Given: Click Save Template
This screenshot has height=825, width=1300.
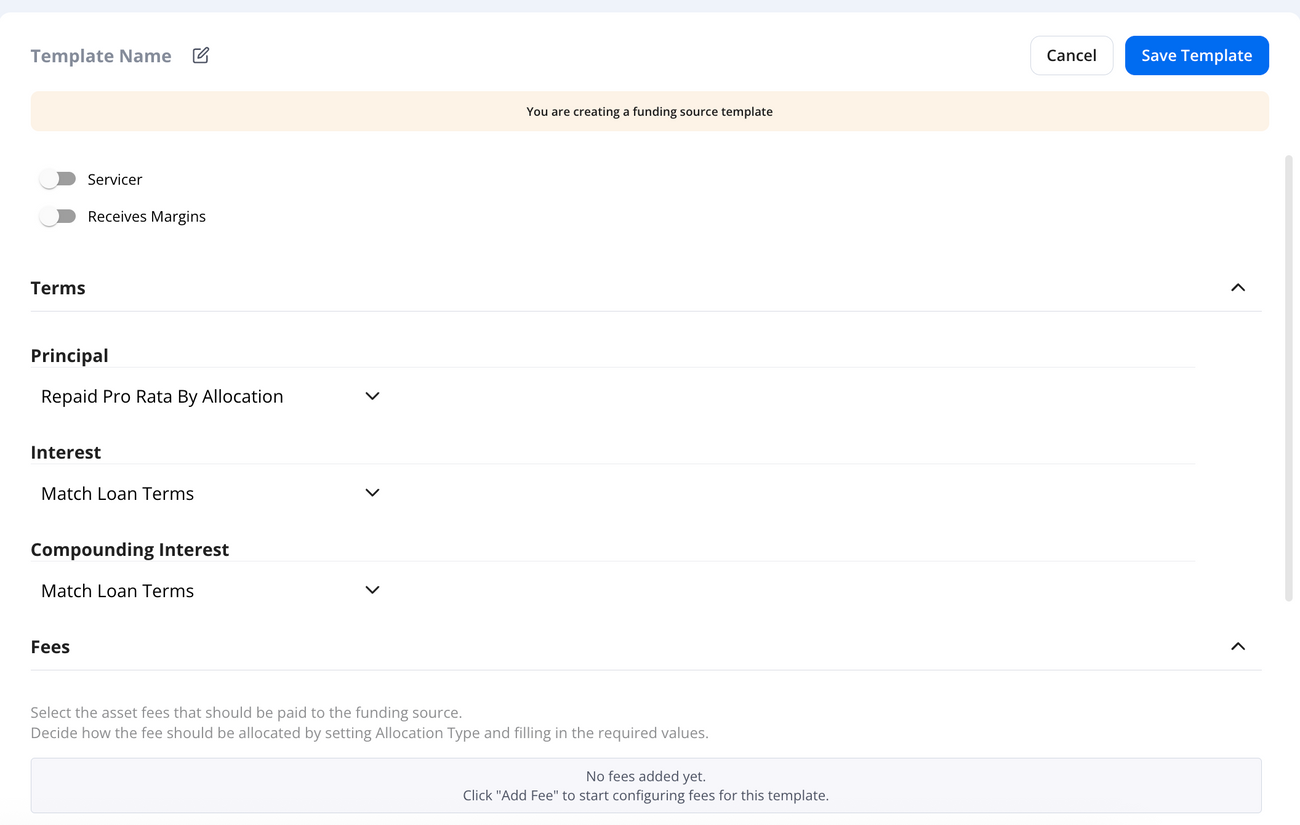Looking at the screenshot, I should [x=1196, y=55].
